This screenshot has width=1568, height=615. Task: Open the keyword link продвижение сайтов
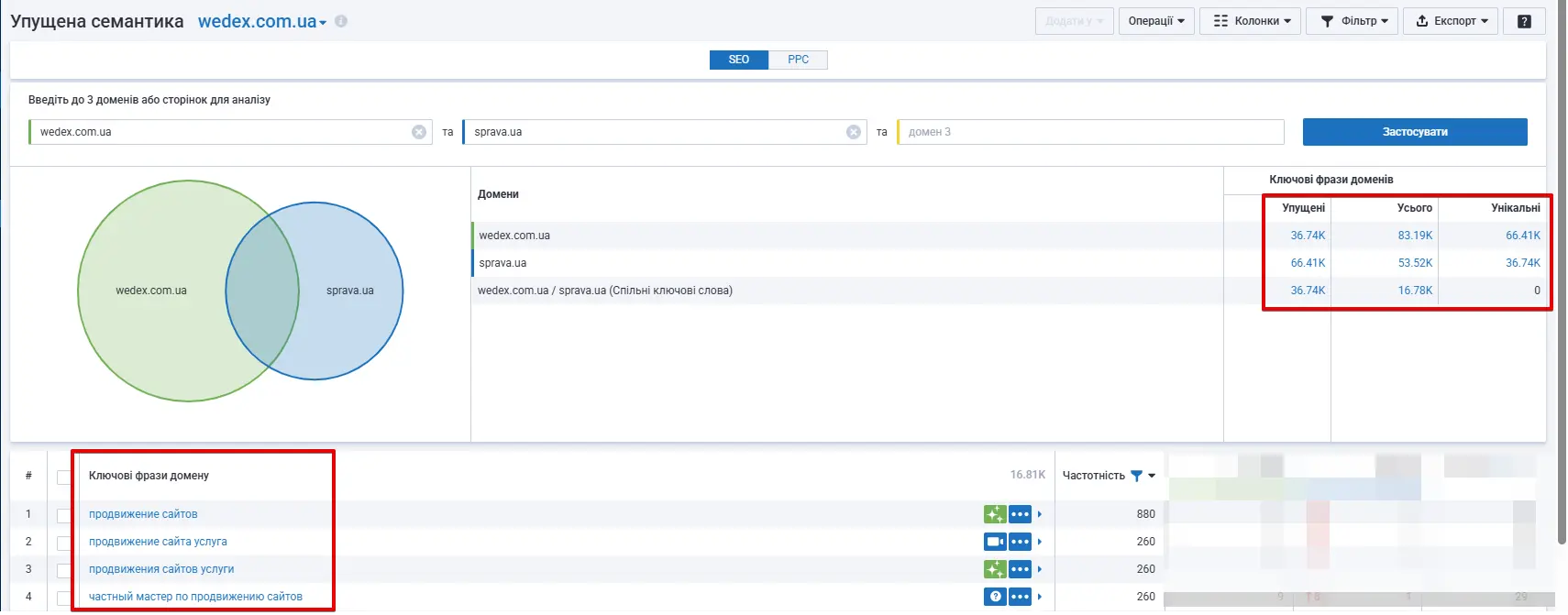[143, 514]
